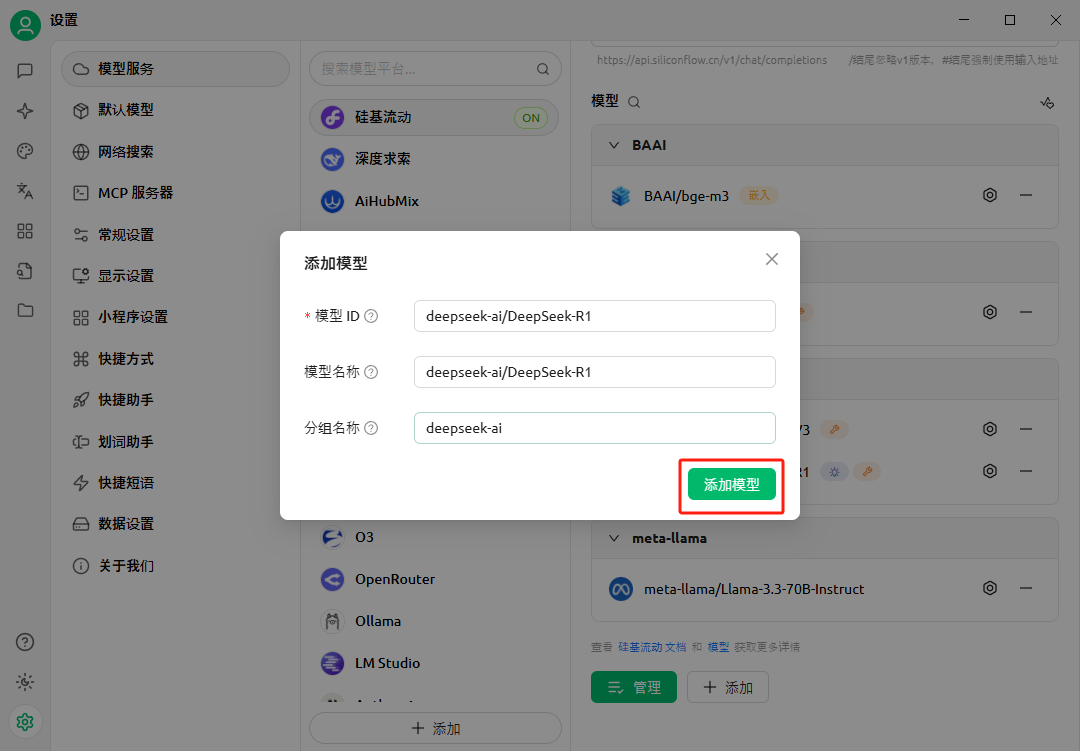Screen dimensions: 1080x751
Task: Remove the Llama-3.3-70B-Instruct model
Action: tap(1026, 588)
